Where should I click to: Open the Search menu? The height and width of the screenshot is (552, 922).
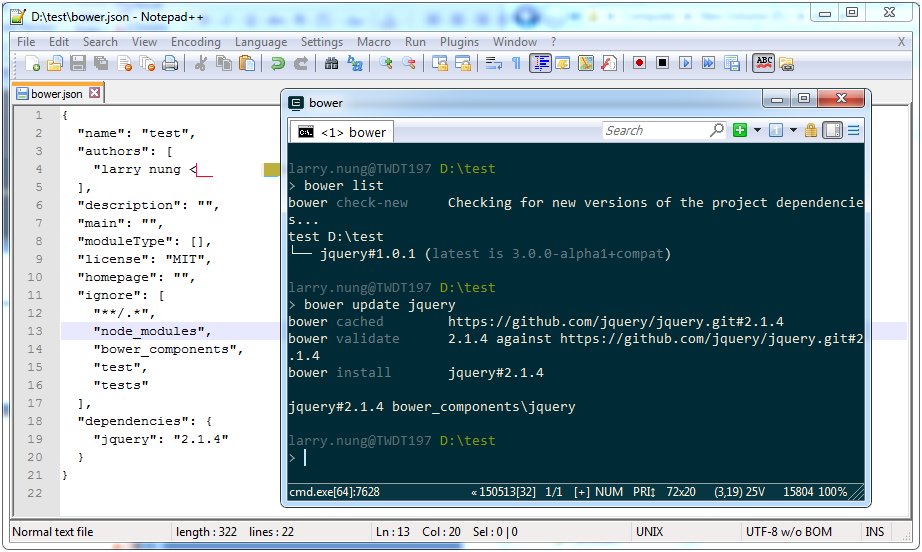[100, 42]
